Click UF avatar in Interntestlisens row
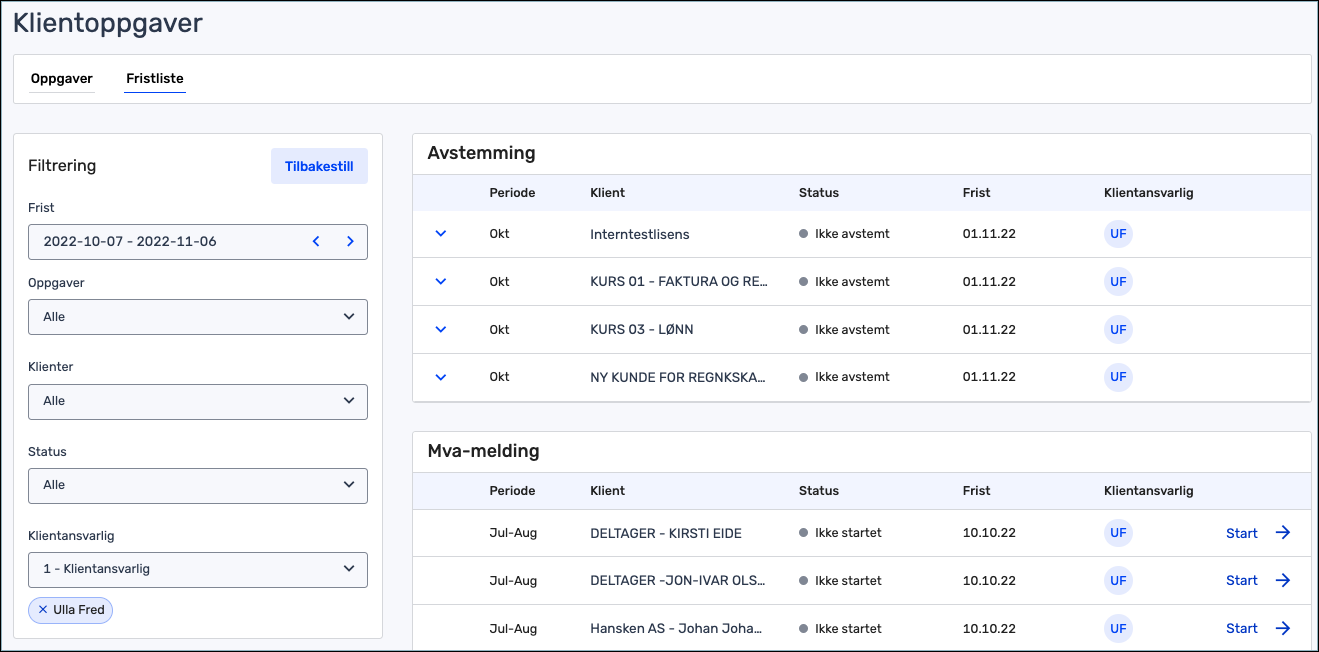This screenshot has width=1319, height=652. 1118,234
